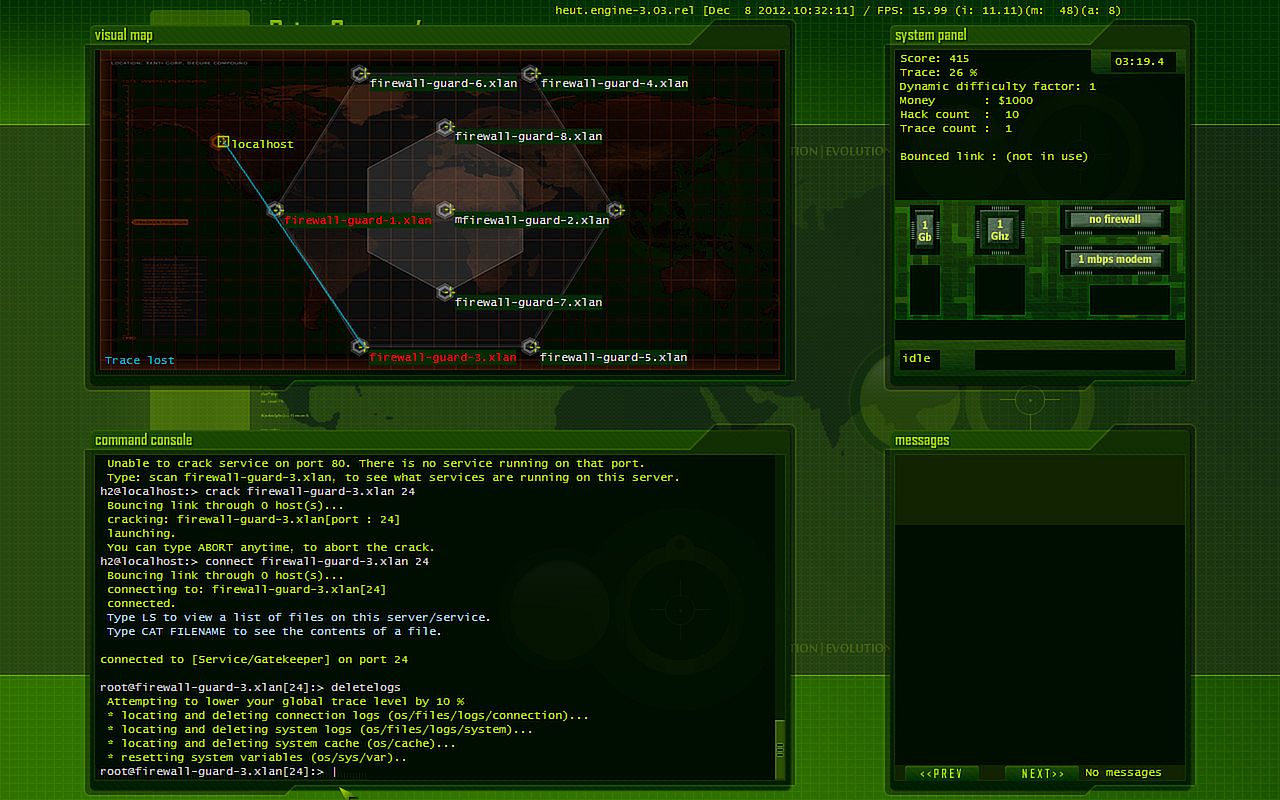Click the localhost node on the map
The image size is (1280, 800).
[x=223, y=142]
